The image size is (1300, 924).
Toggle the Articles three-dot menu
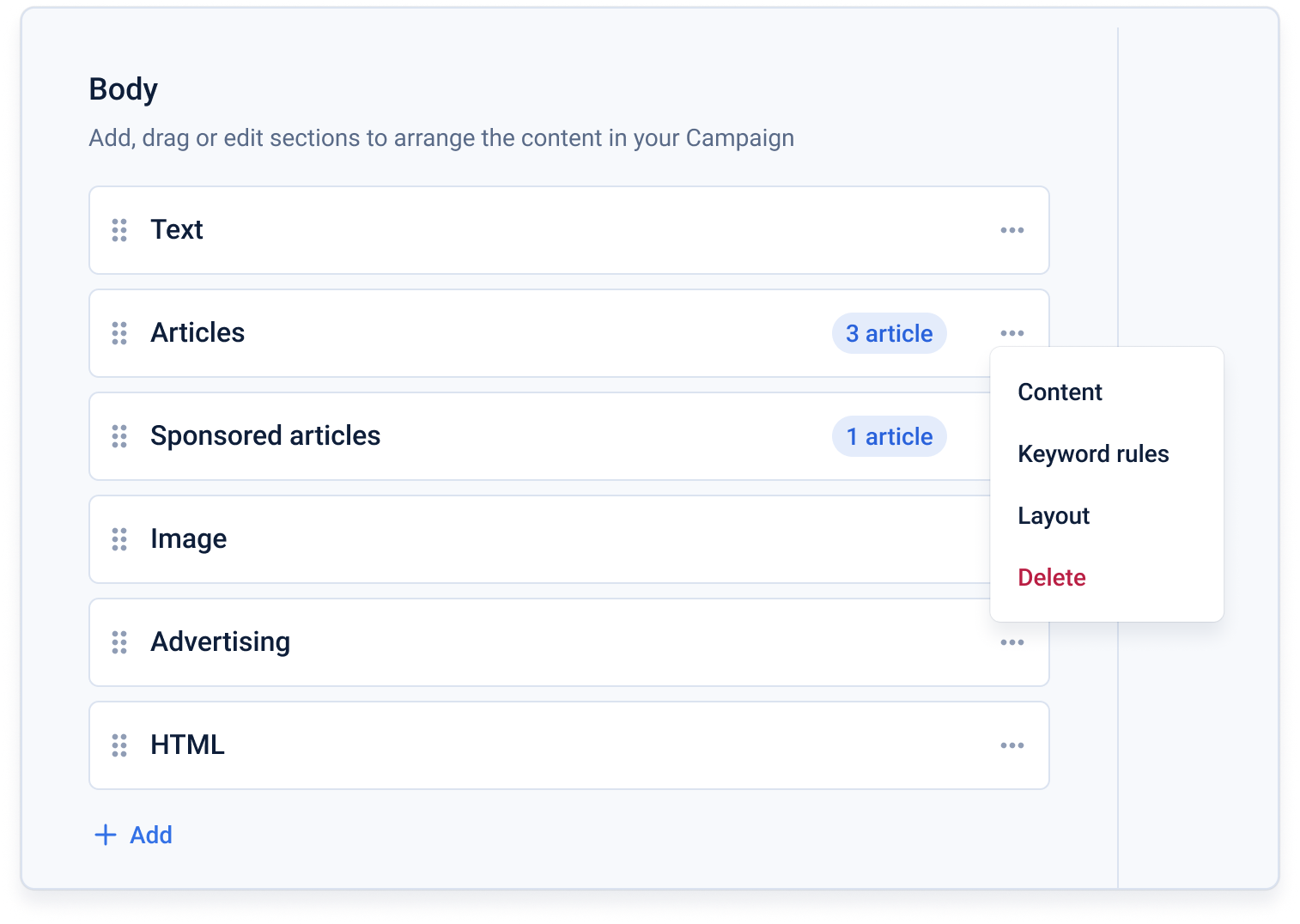pyautogui.click(x=1012, y=333)
